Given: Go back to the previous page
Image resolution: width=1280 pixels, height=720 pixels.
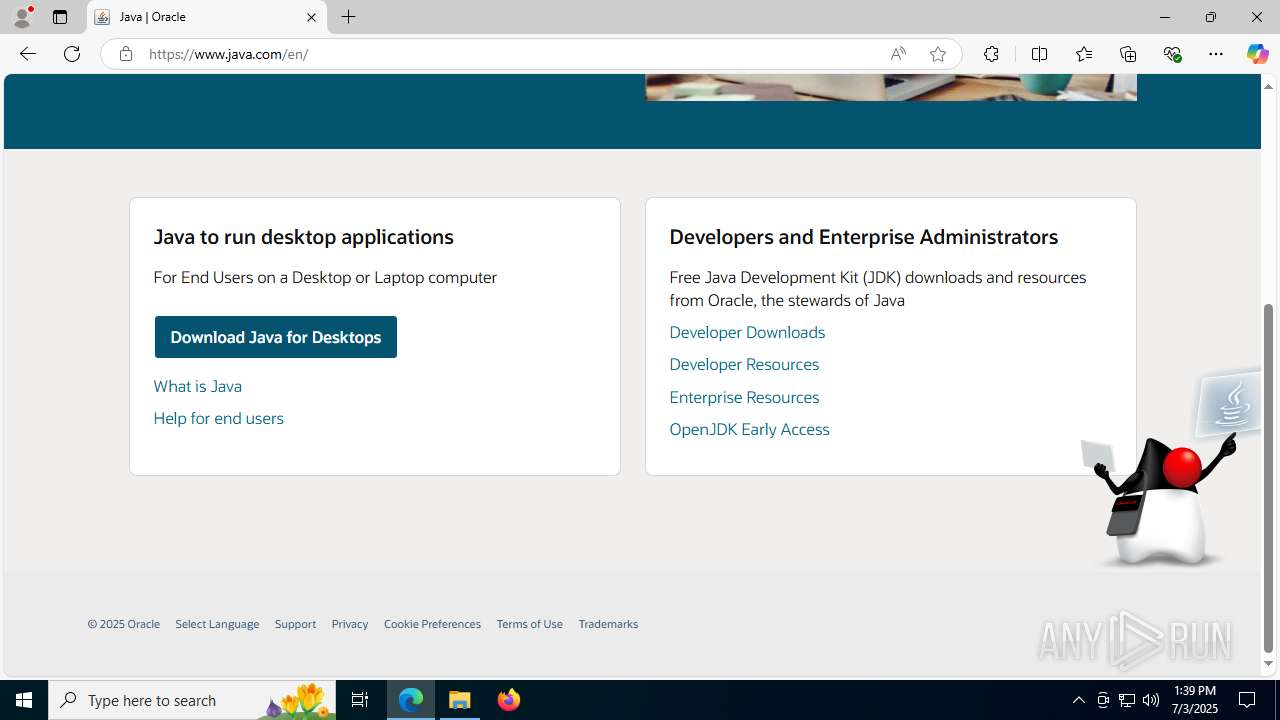Looking at the screenshot, I should (27, 54).
